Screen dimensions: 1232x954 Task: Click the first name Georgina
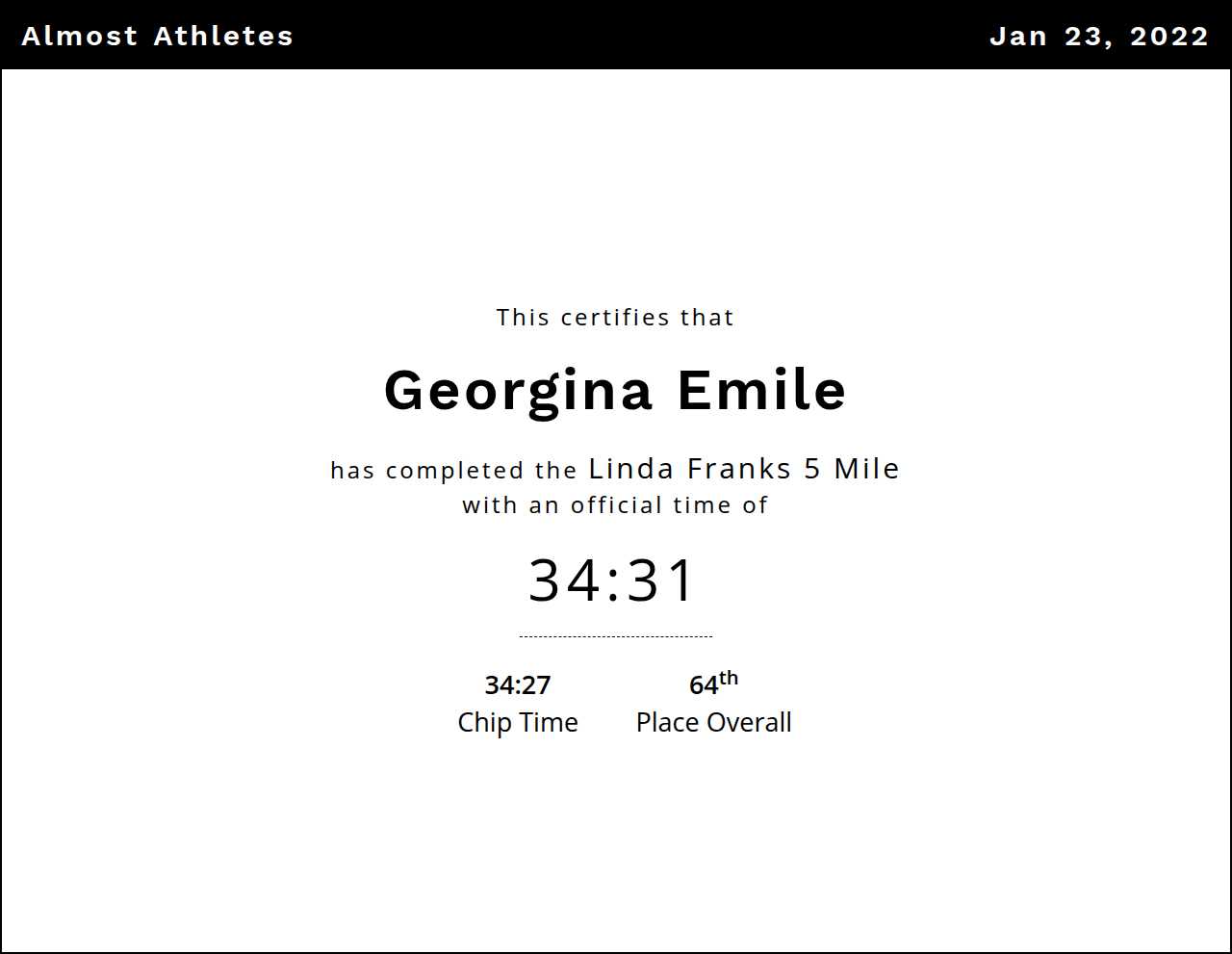[518, 391]
